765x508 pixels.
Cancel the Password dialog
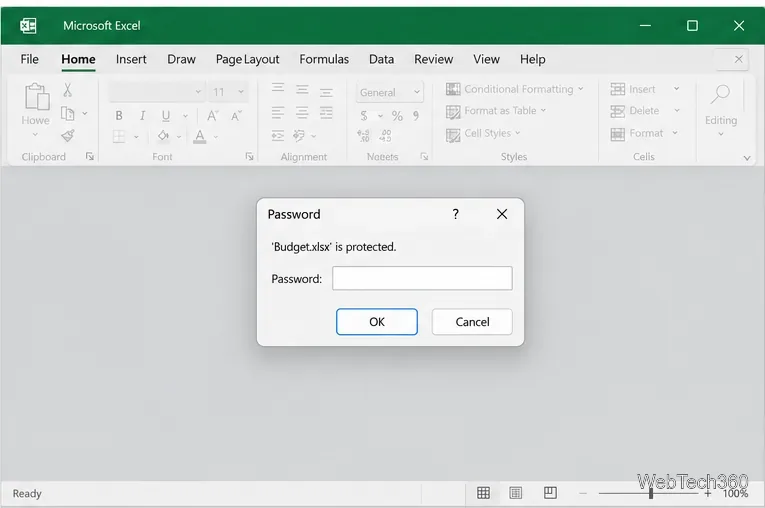pos(472,322)
